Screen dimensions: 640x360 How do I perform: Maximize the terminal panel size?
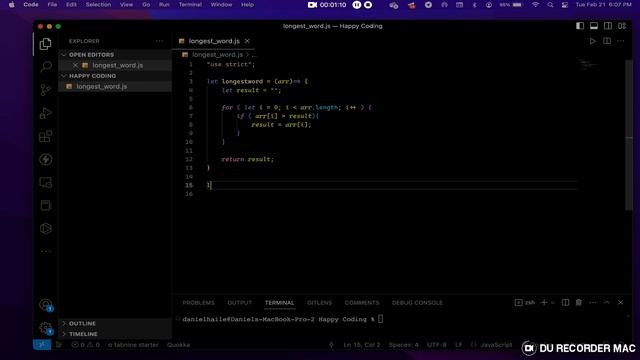(607, 302)
